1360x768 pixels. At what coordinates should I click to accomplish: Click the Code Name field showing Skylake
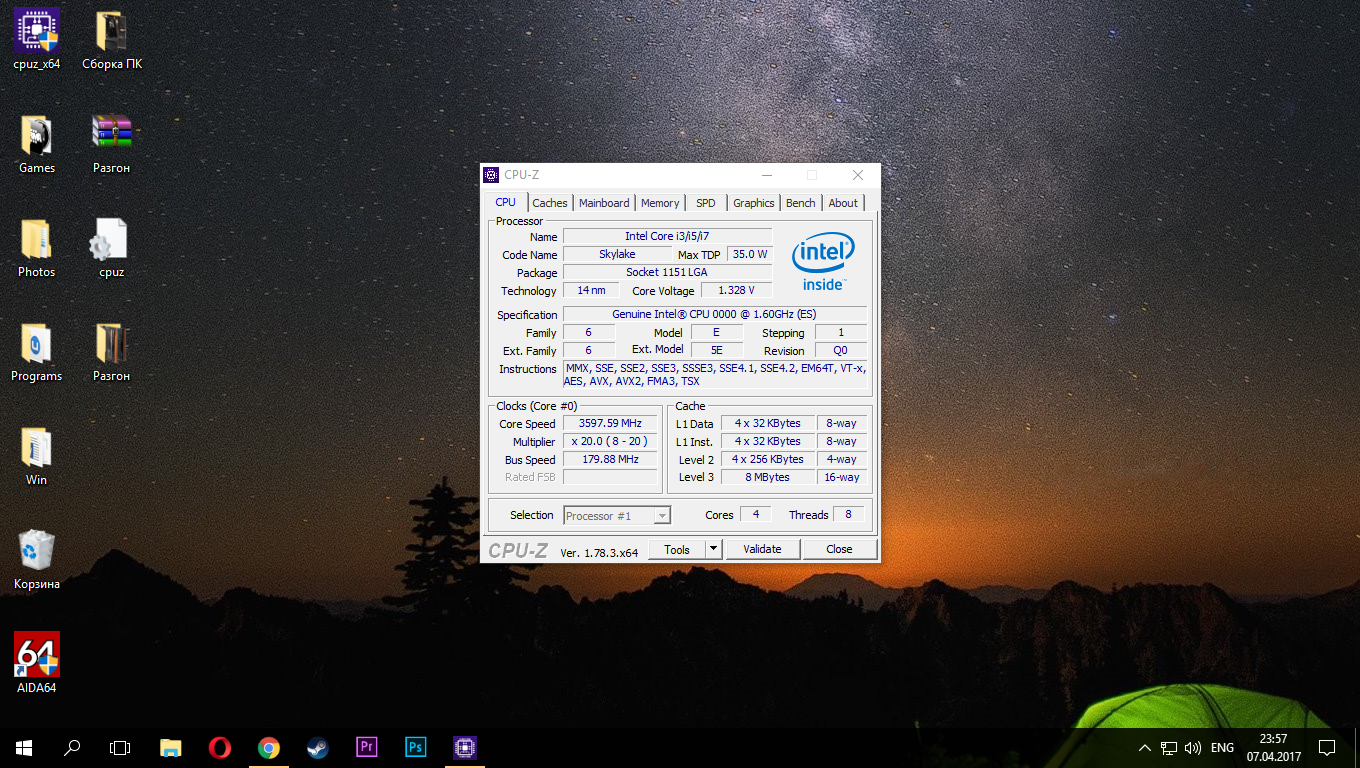click(x=617, y=254)
